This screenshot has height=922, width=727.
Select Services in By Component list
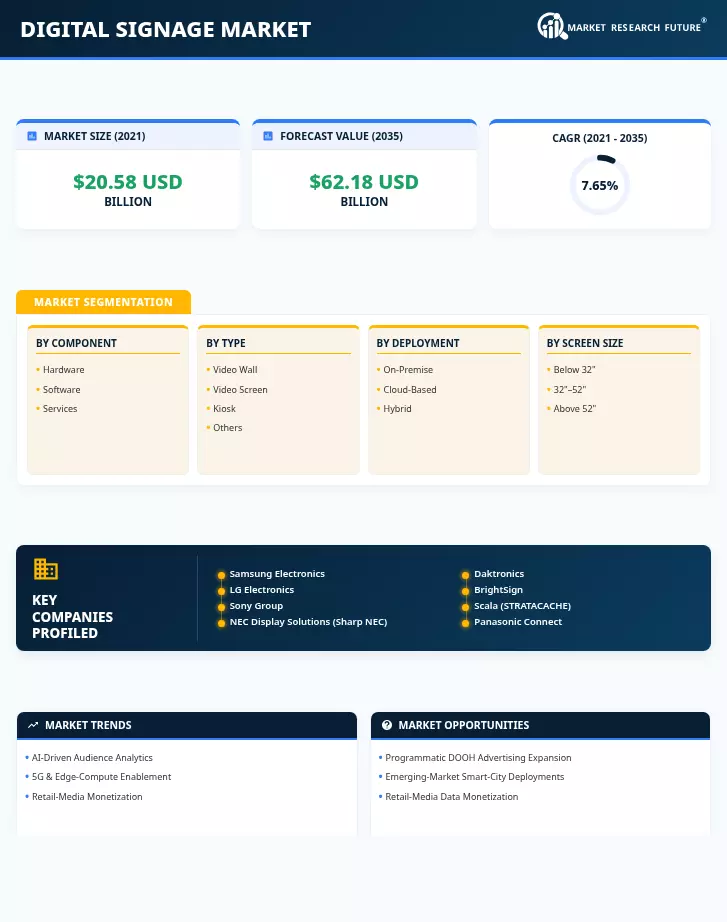(x=60, y=409)
